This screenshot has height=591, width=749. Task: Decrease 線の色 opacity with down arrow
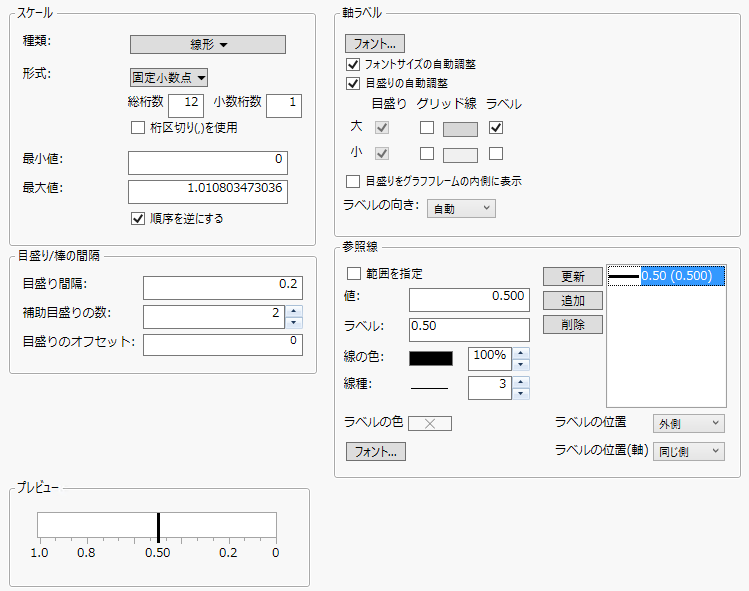click(521, 365)
